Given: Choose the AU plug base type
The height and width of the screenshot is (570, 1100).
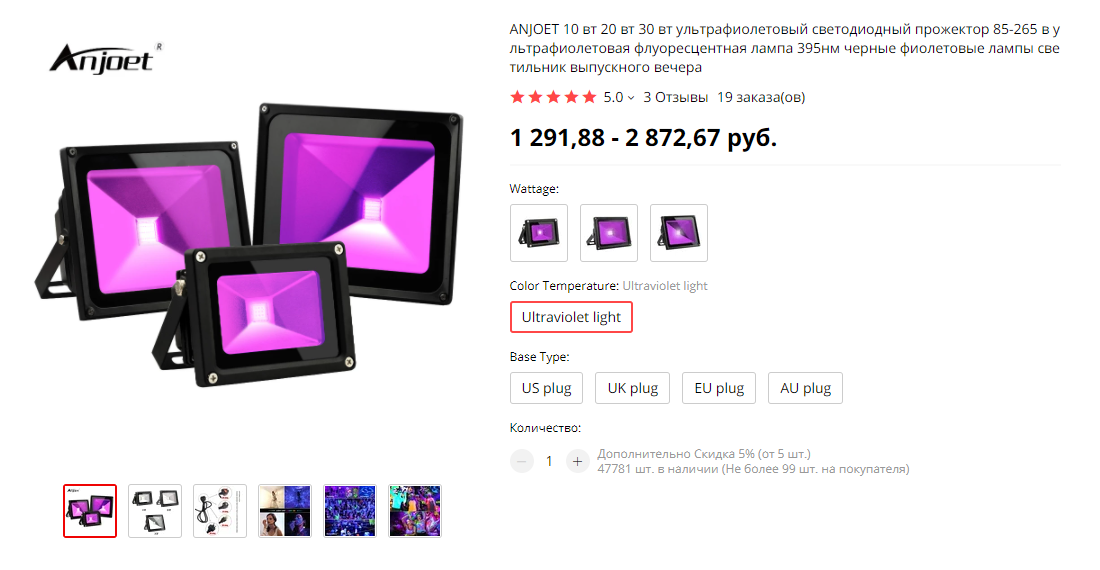Looking at the screenshot, I should coord(805,388).
